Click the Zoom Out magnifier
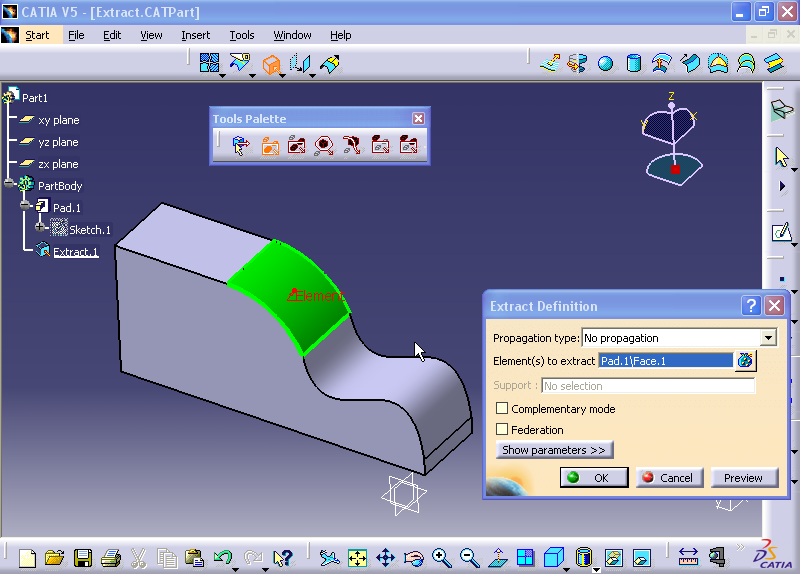Image resolution: width=801 pixels, height=583 pixels. [469, 557]
